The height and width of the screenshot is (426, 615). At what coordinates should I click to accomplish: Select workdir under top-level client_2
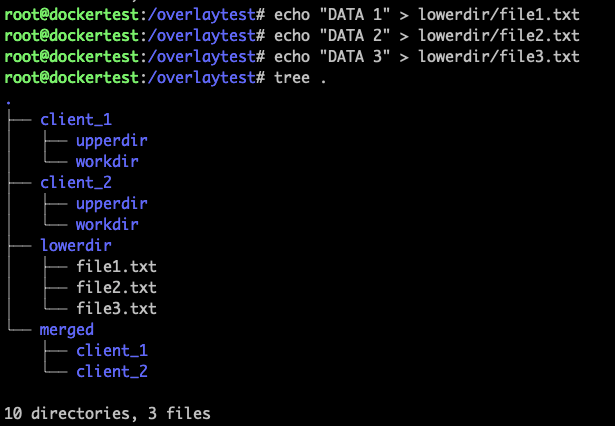pos(106,225)
